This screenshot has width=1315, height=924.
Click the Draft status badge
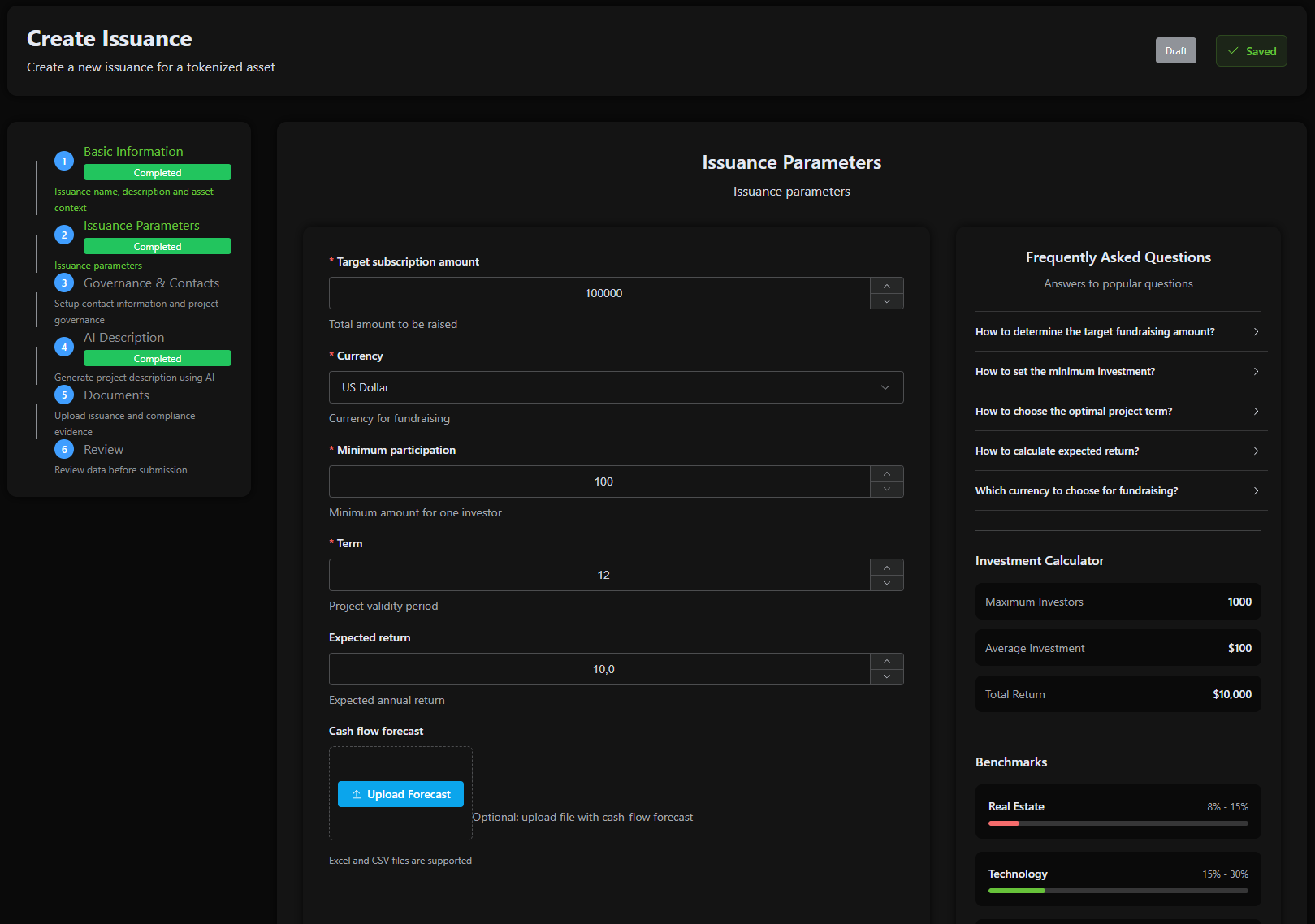click(1176, 50)
